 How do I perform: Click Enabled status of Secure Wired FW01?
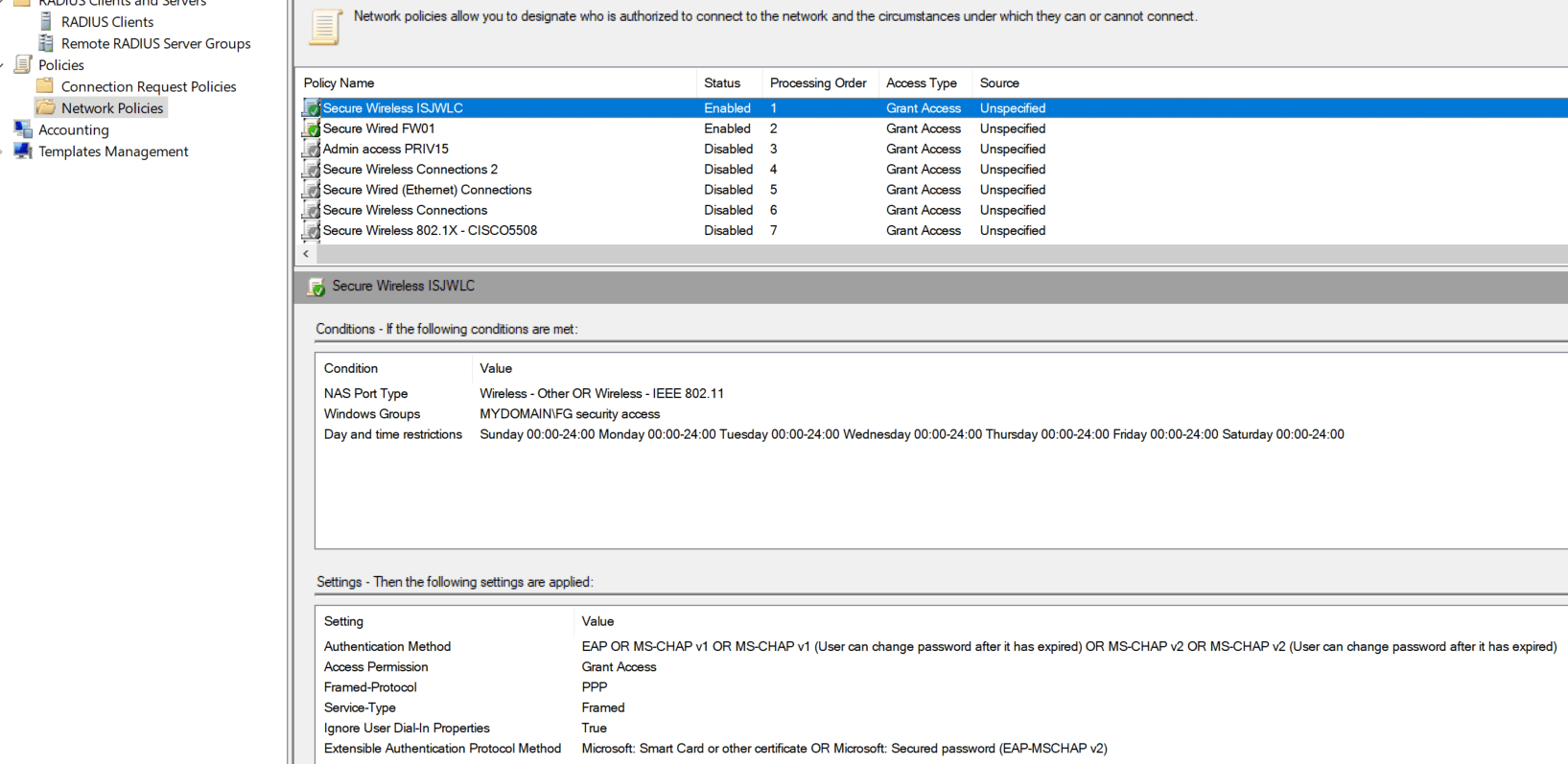point(727,128)
